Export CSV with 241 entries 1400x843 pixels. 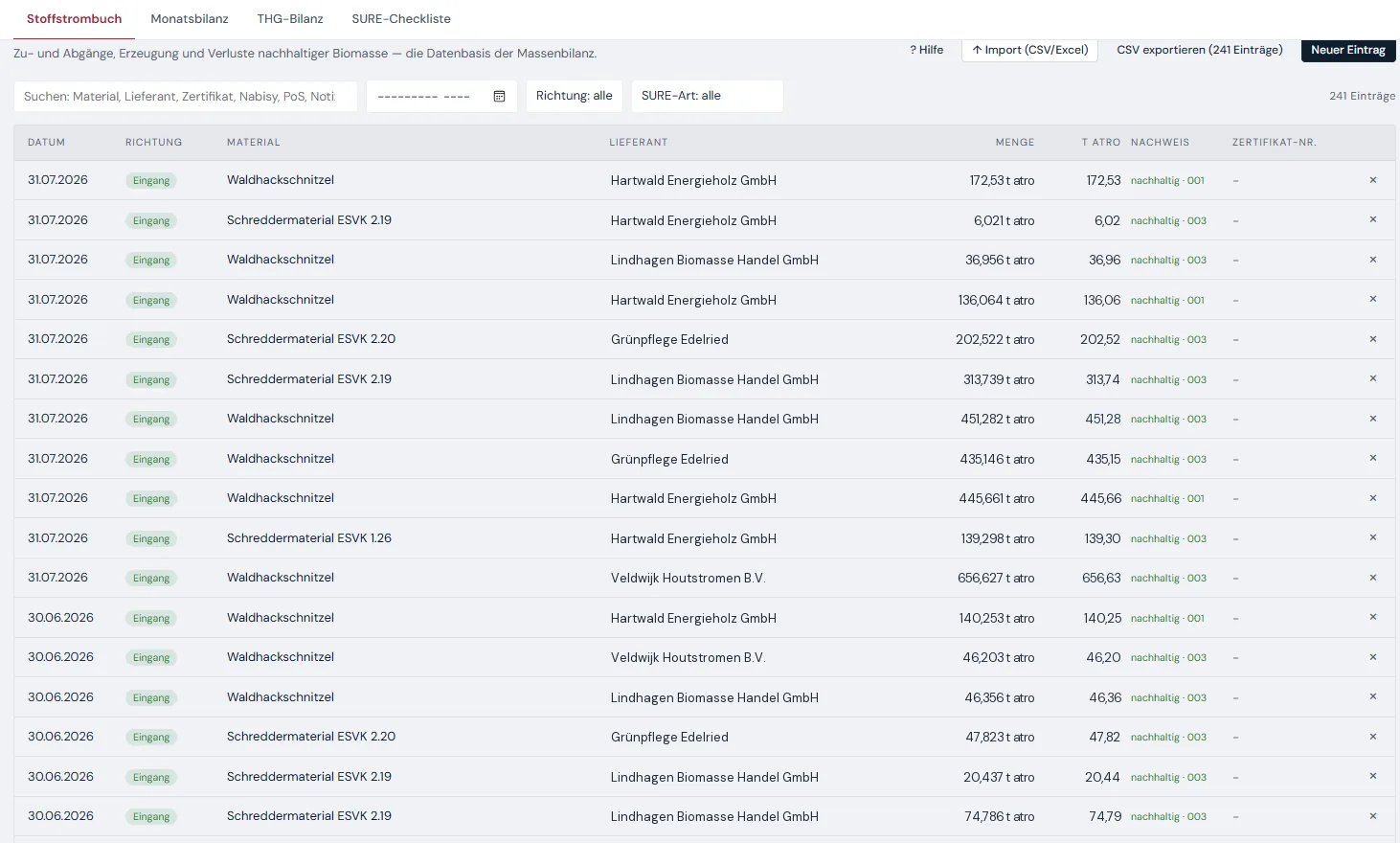[1200, 50]
